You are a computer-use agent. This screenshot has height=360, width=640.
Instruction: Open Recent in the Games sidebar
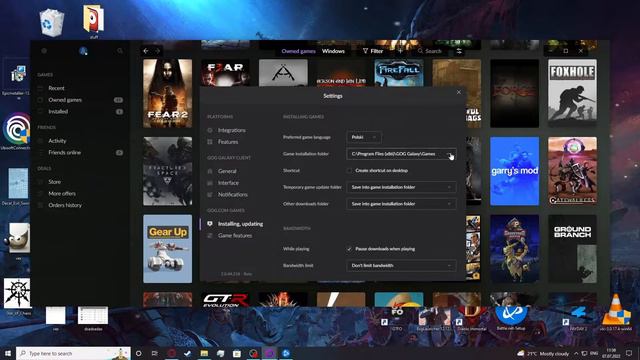56,88
